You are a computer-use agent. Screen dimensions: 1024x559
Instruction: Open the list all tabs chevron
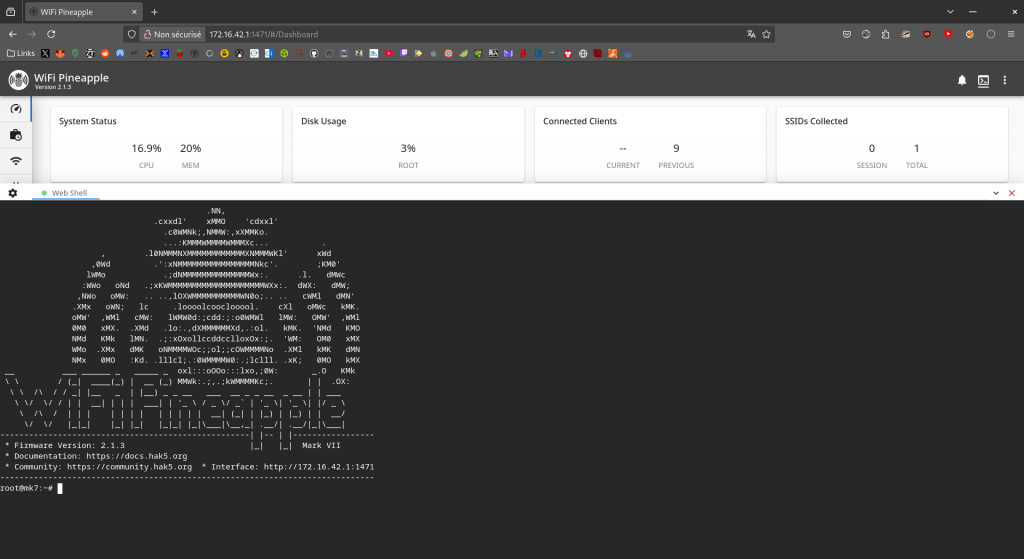[x=950, y=12]
